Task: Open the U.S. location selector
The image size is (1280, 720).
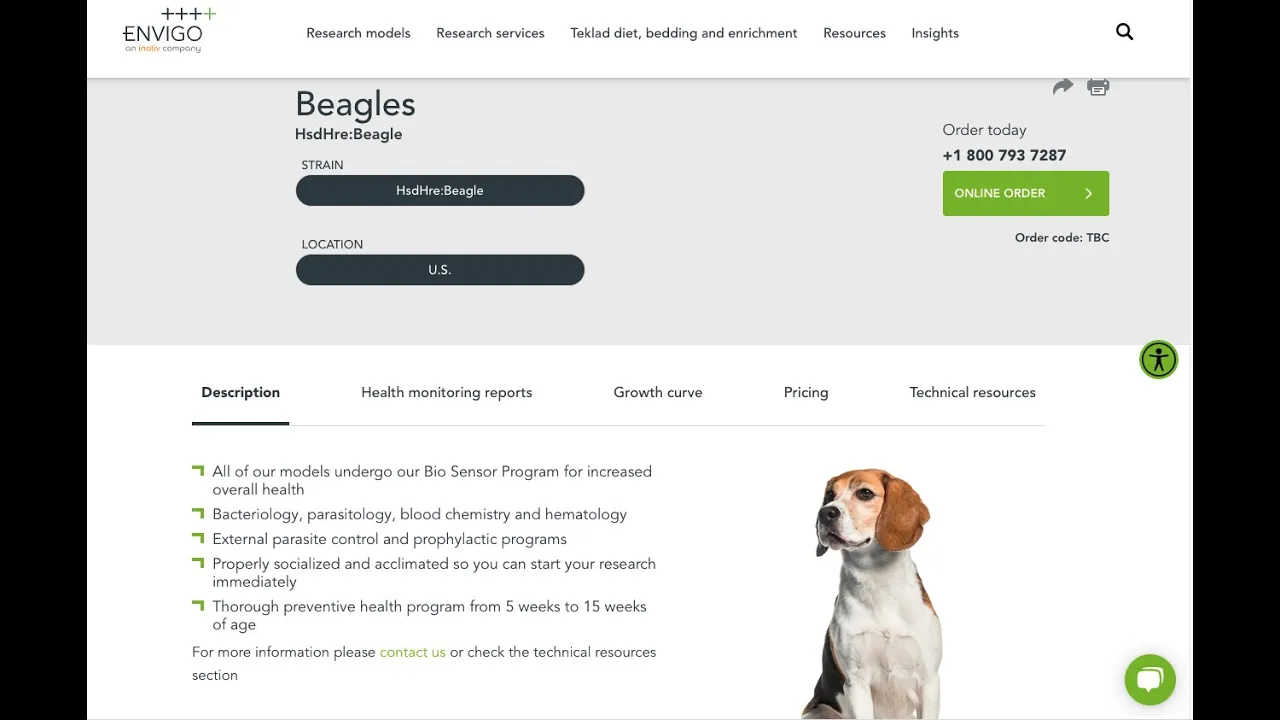Action: [440, 270]
